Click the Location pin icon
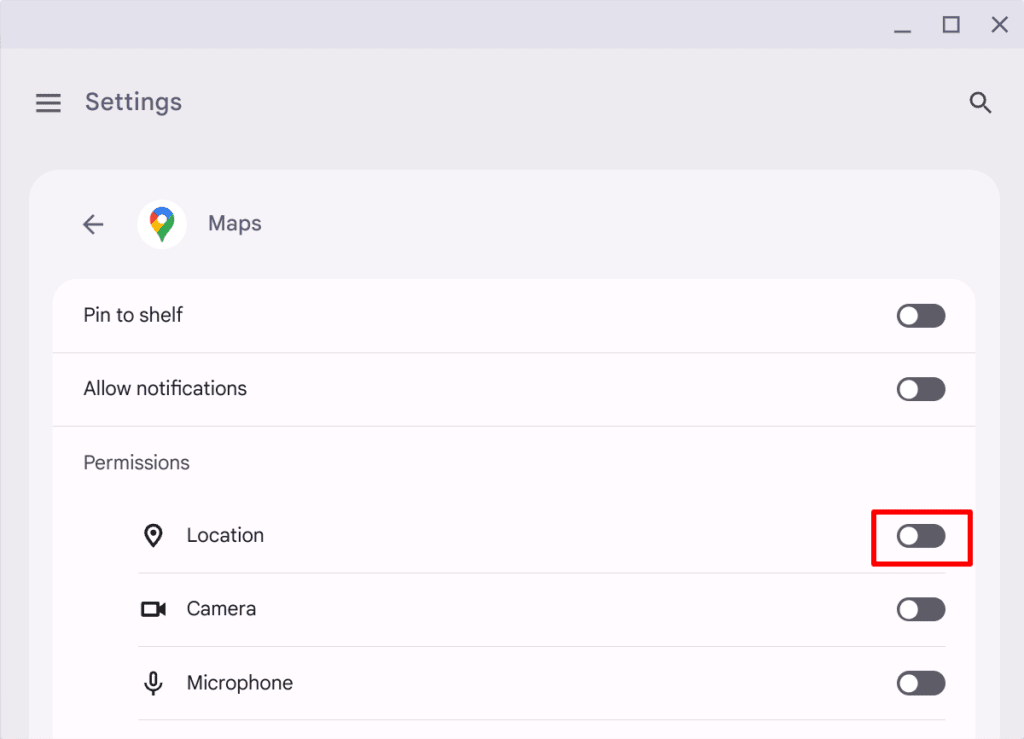1024x739 pixels. 153,536
